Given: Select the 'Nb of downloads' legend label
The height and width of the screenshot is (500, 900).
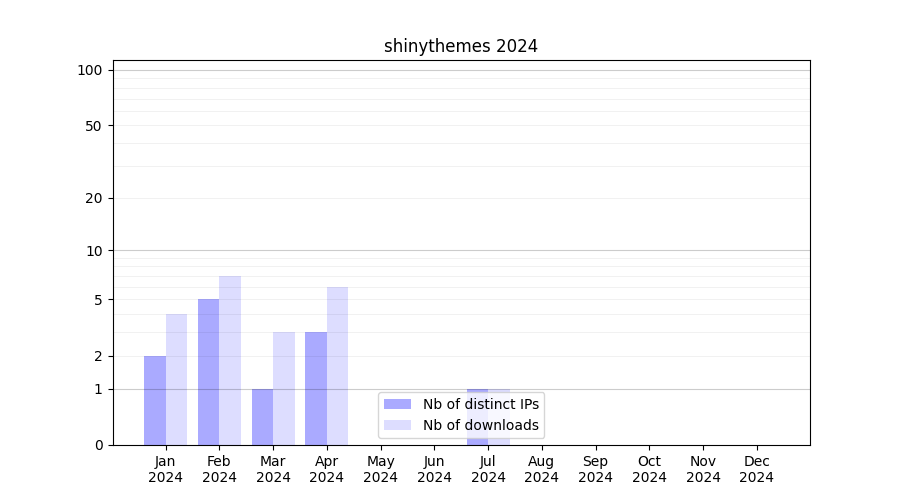Looking at the screenshot, I should pyautogui.click(x=480, y=425).
